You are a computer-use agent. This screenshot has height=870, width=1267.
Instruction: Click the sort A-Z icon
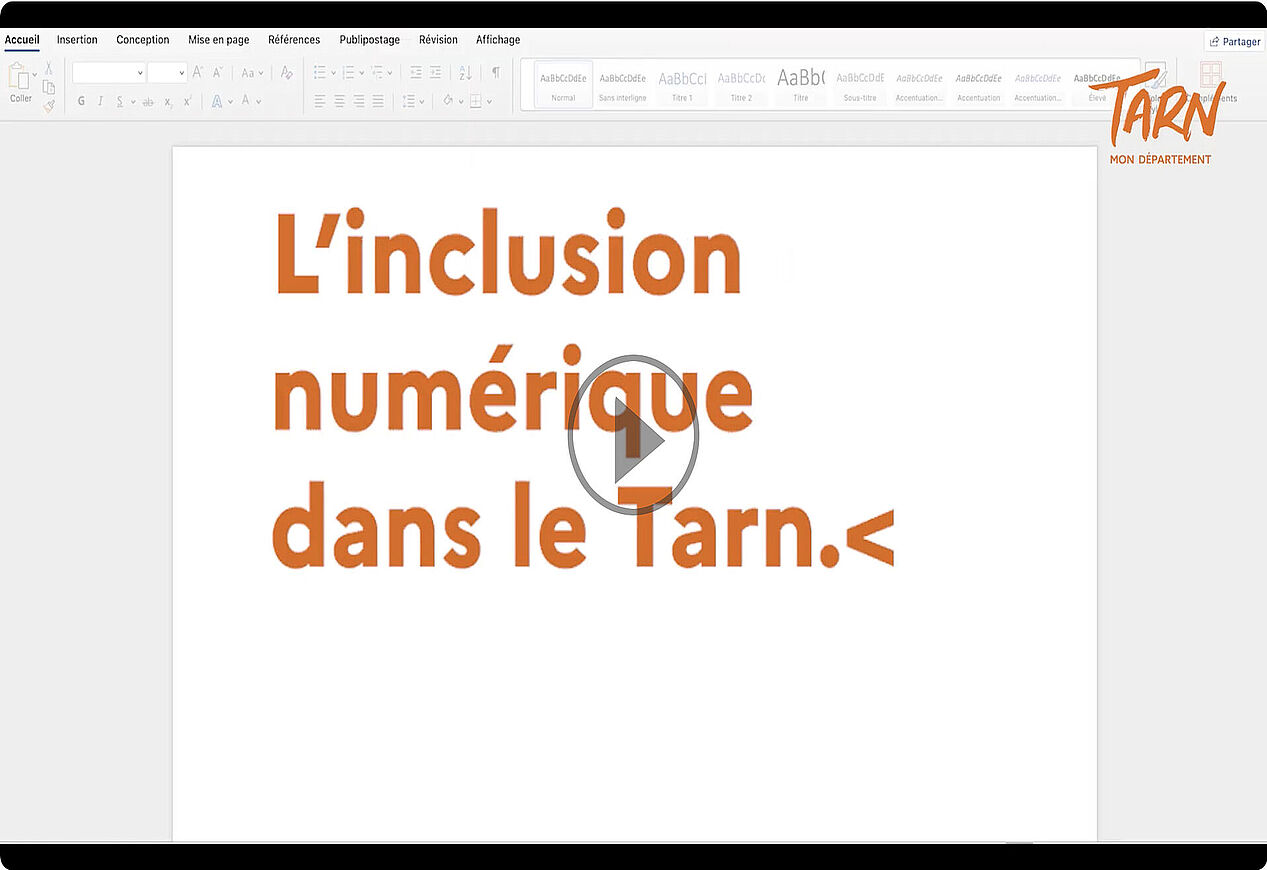(x=465, y=72)
